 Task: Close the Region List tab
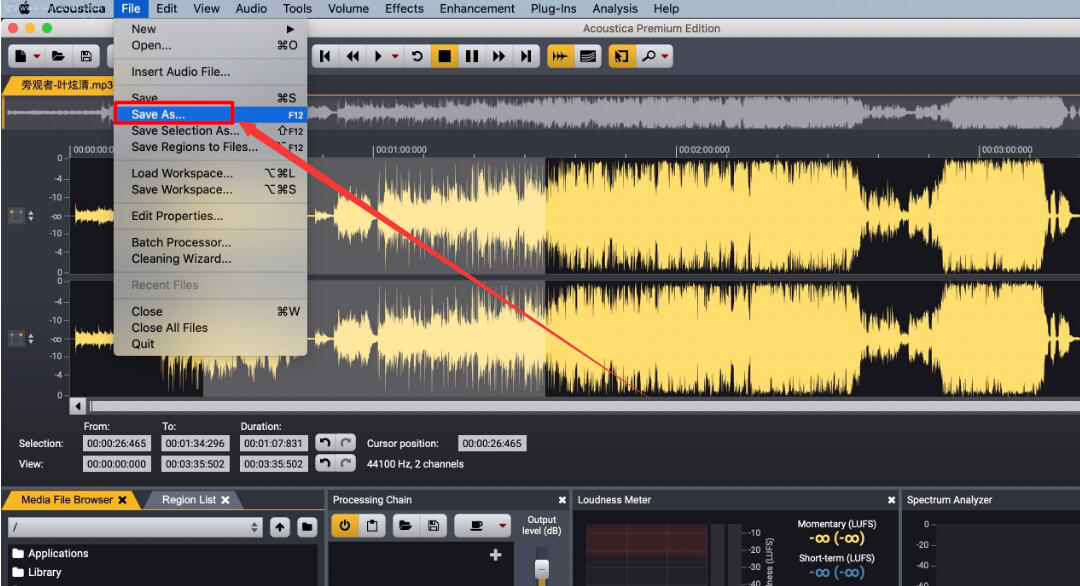[225, 500]
